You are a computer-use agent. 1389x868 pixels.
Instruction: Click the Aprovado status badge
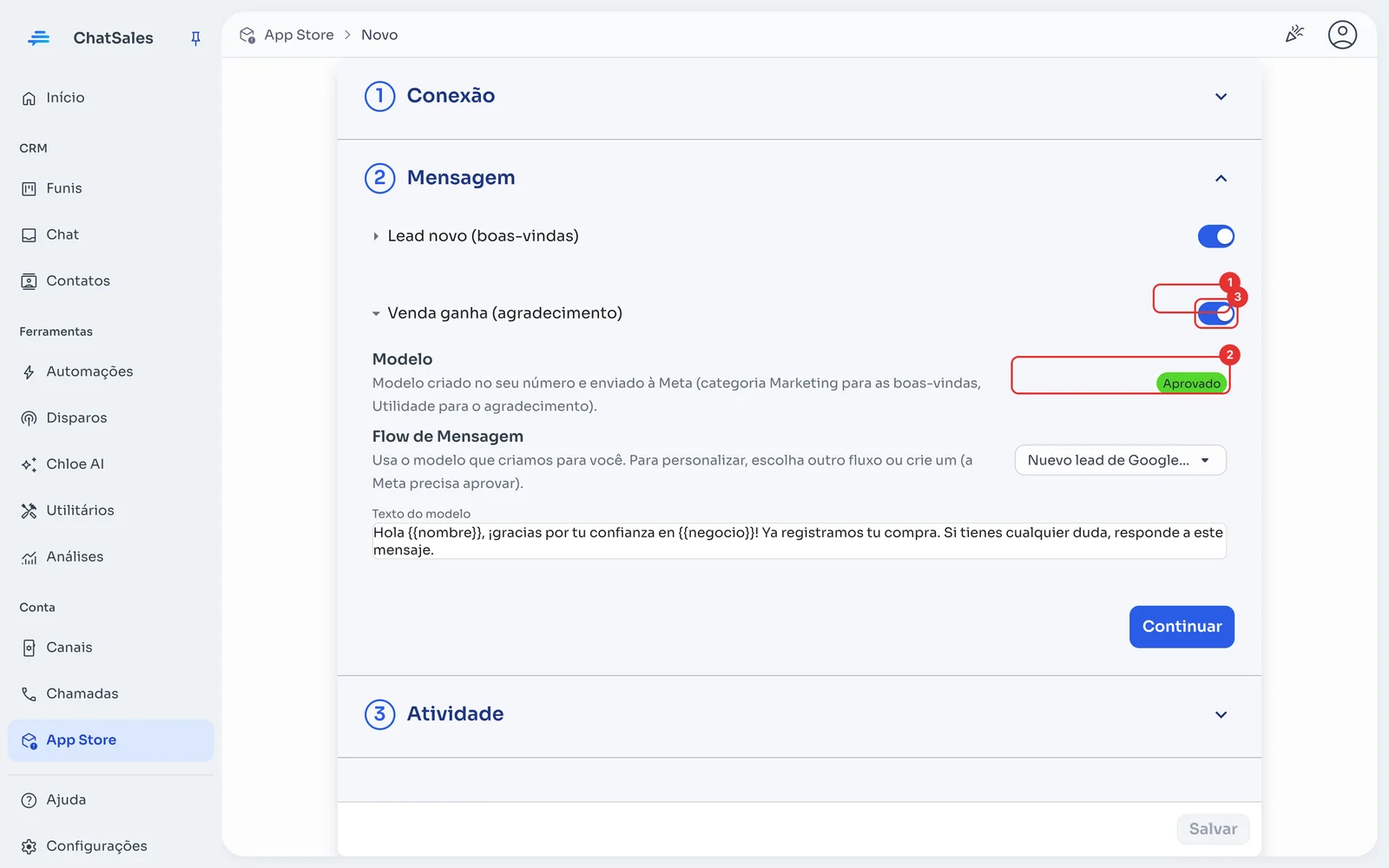(1191, 383)
